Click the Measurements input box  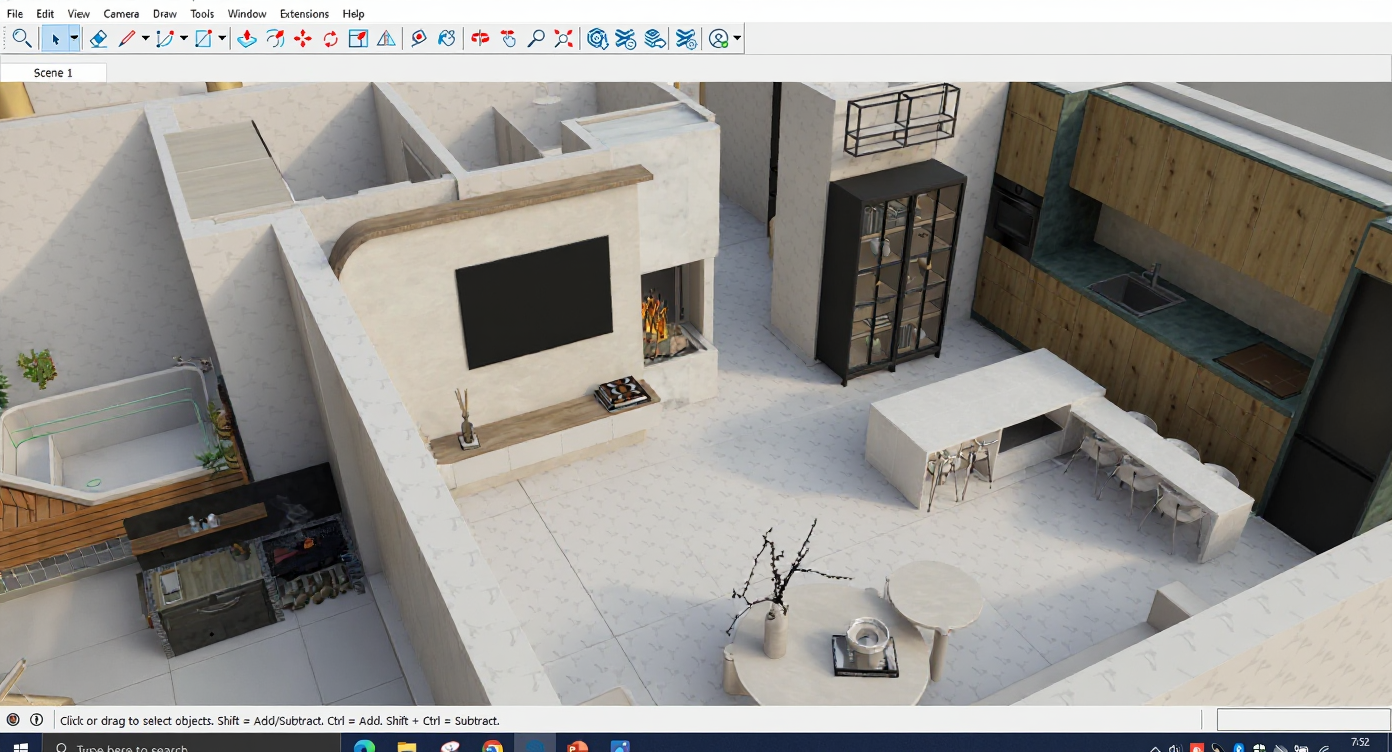1302,720
